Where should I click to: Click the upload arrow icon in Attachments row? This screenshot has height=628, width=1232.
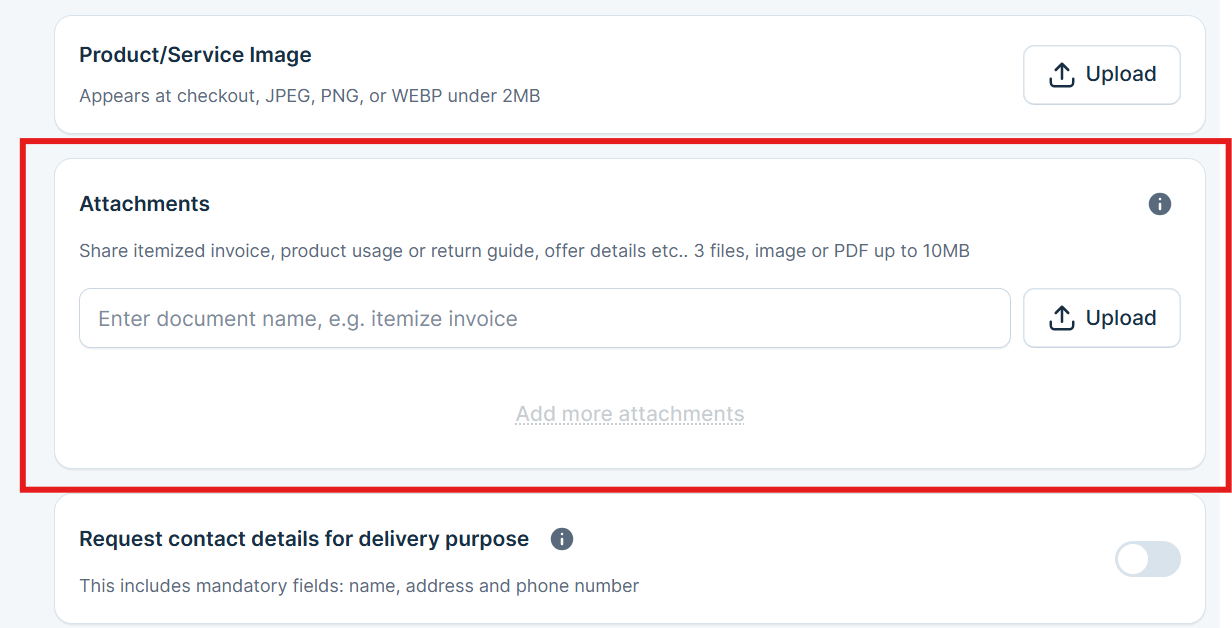[1061, 319]
